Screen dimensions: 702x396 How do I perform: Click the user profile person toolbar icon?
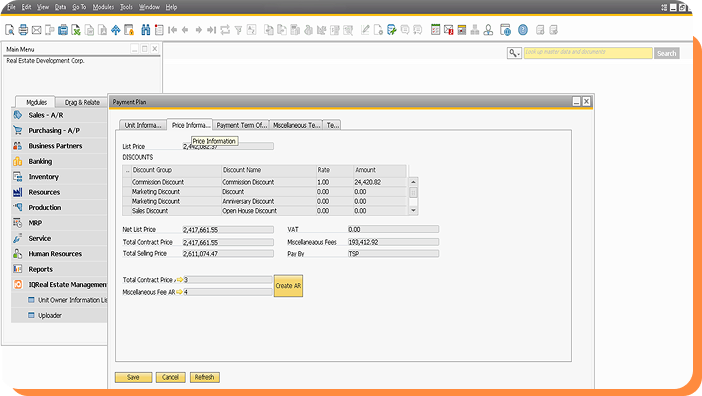pos(488,30)
